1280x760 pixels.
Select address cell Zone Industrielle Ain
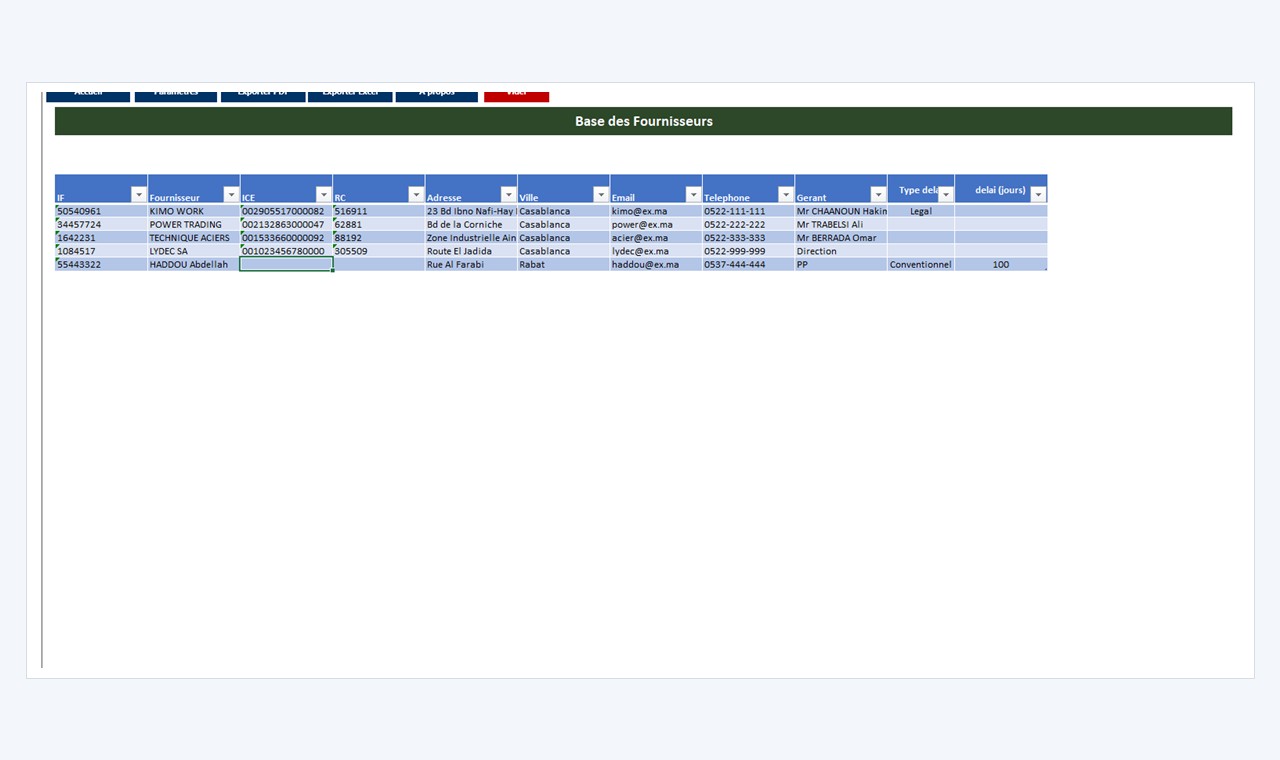point(471,238)
